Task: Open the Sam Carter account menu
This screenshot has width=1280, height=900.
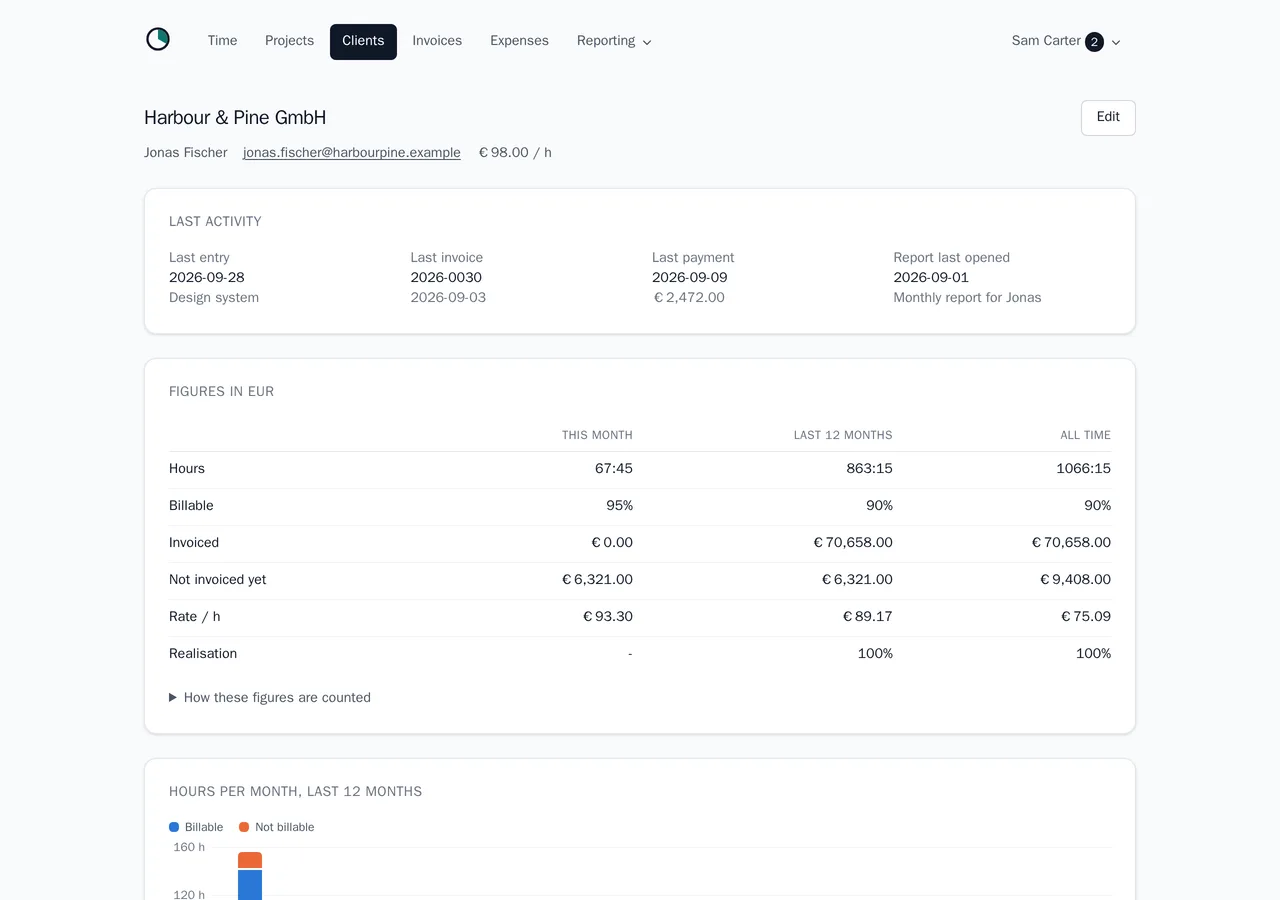Action: 1066,41
